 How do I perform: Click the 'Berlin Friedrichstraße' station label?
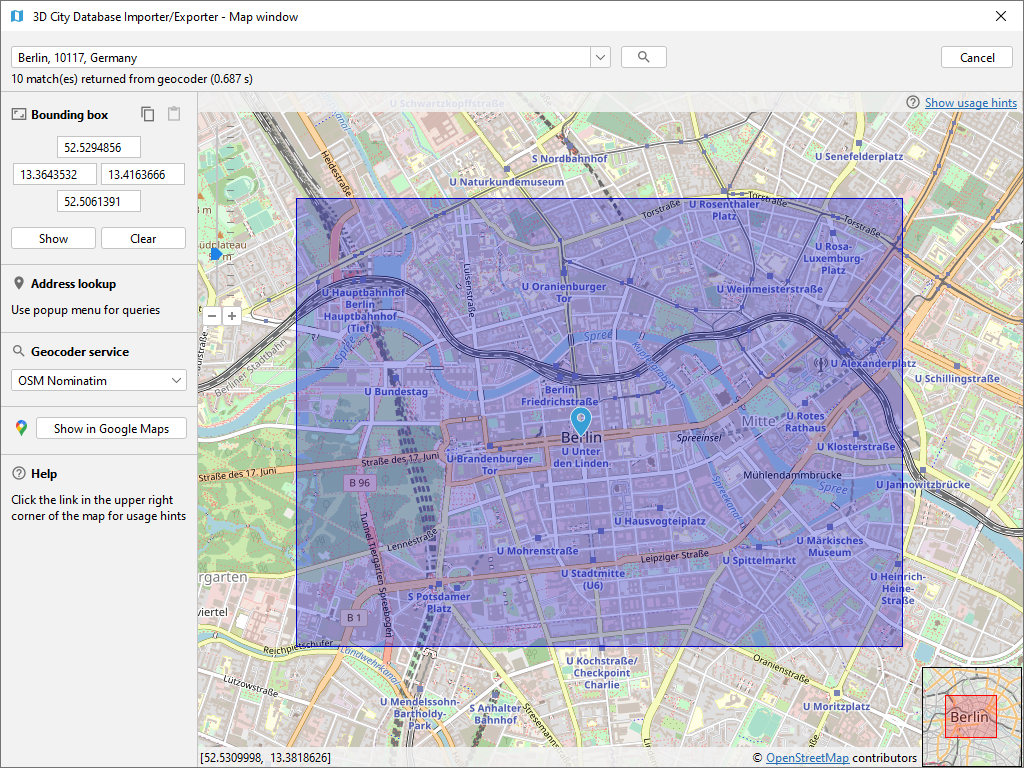click(x=560, y=395)
